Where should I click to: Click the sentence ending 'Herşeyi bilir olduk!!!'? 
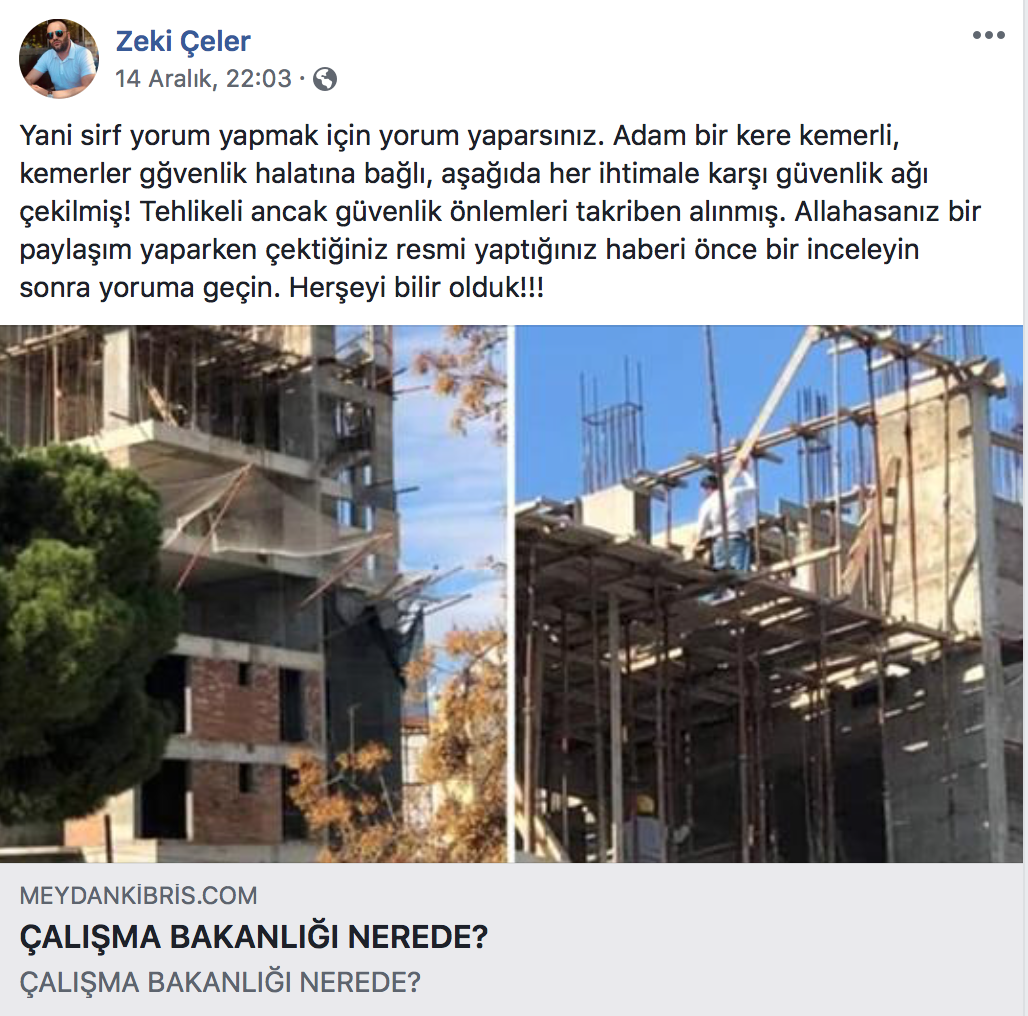(416, 288)
